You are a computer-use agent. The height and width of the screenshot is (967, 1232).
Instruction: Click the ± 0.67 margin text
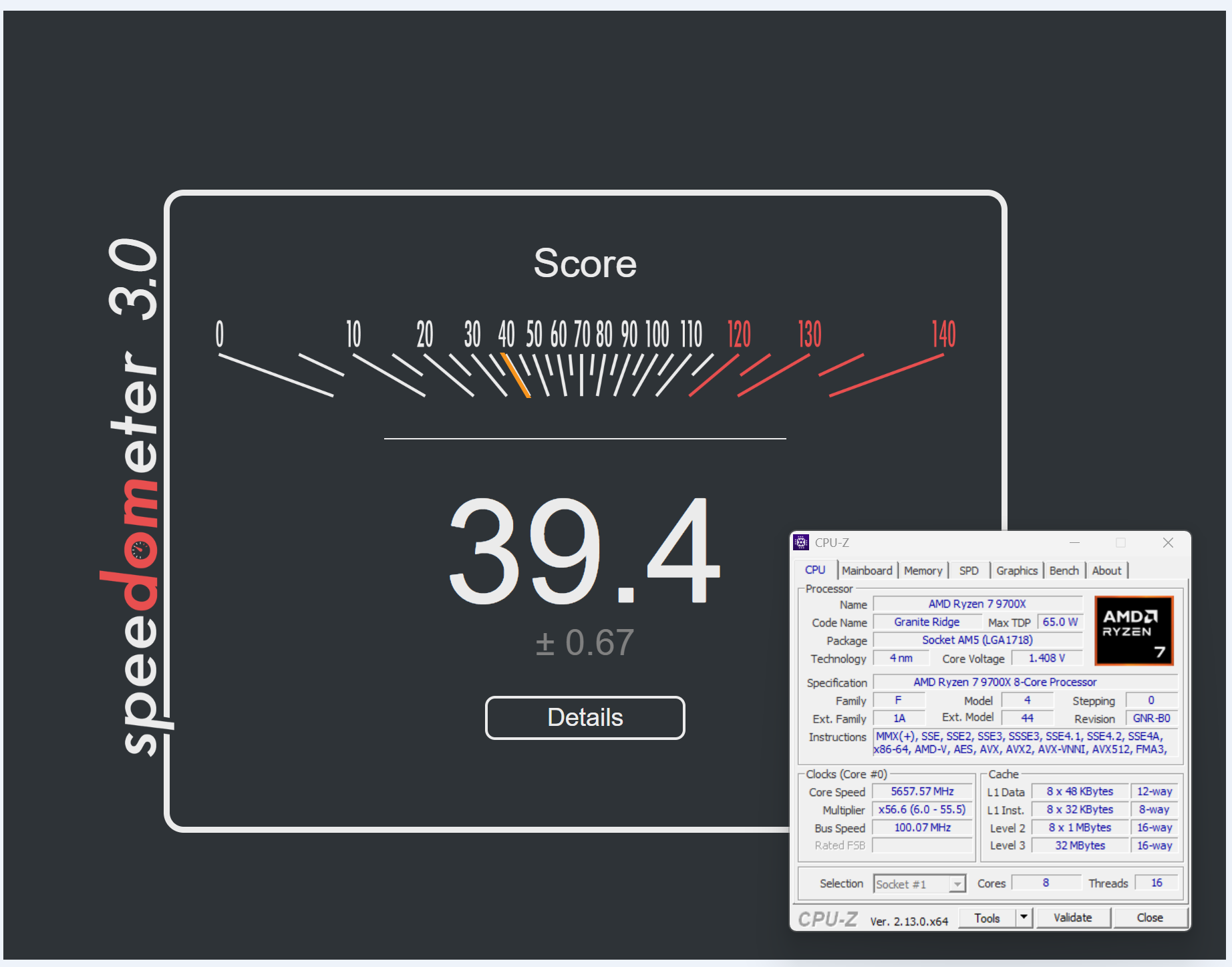[x=585, y=642]
